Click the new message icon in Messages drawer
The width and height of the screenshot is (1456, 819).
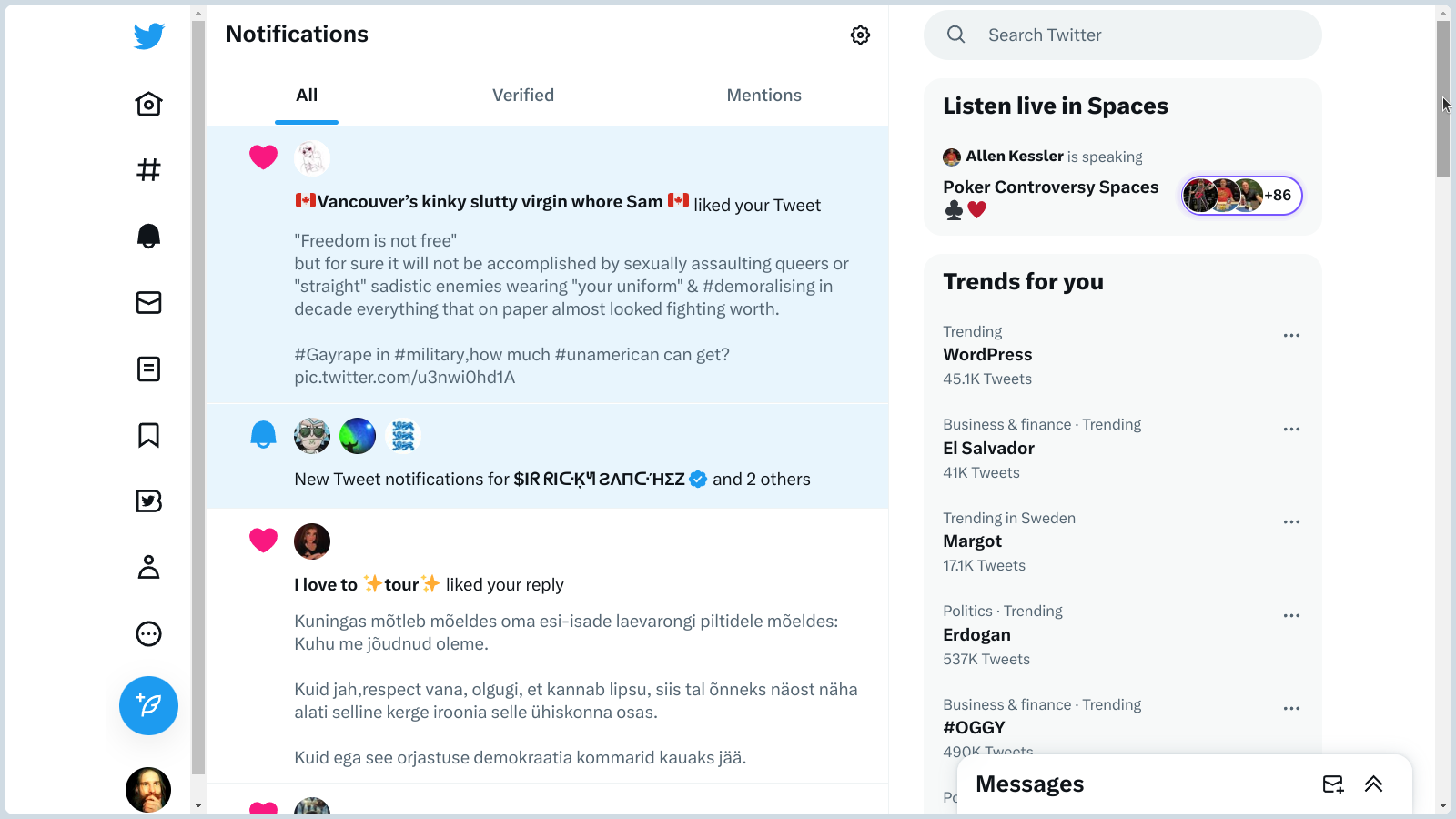(1332, 784)
